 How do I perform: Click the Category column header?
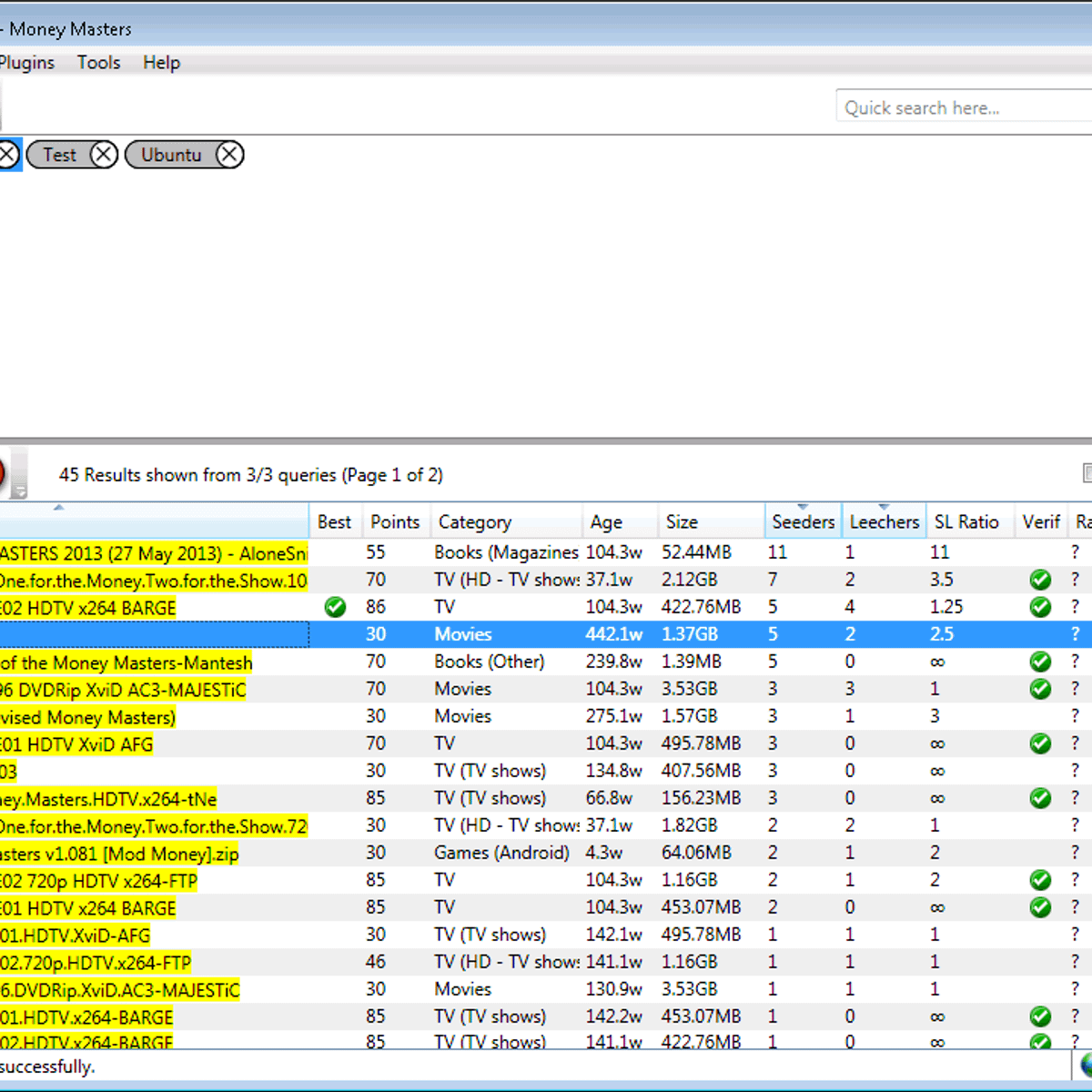point(475,522)
